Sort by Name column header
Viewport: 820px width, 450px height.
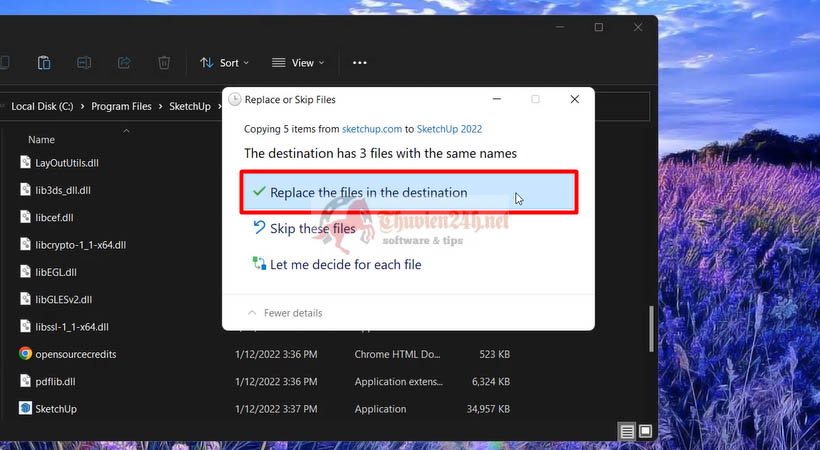click(x=41, y=140)
